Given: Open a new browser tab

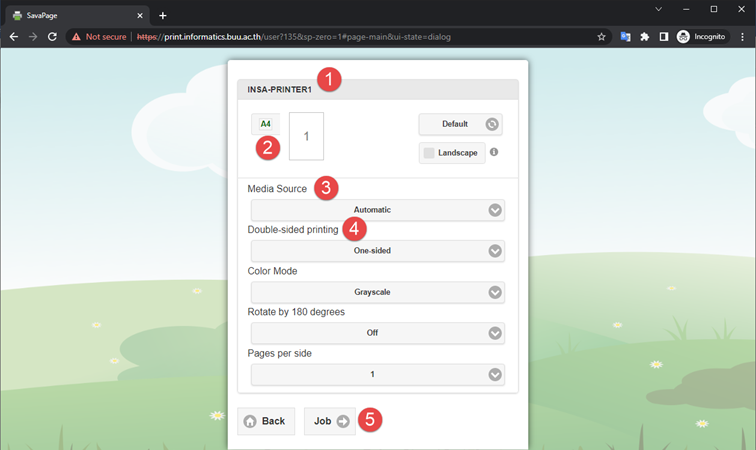Looking at the screenshot, I should coord(163,15).
